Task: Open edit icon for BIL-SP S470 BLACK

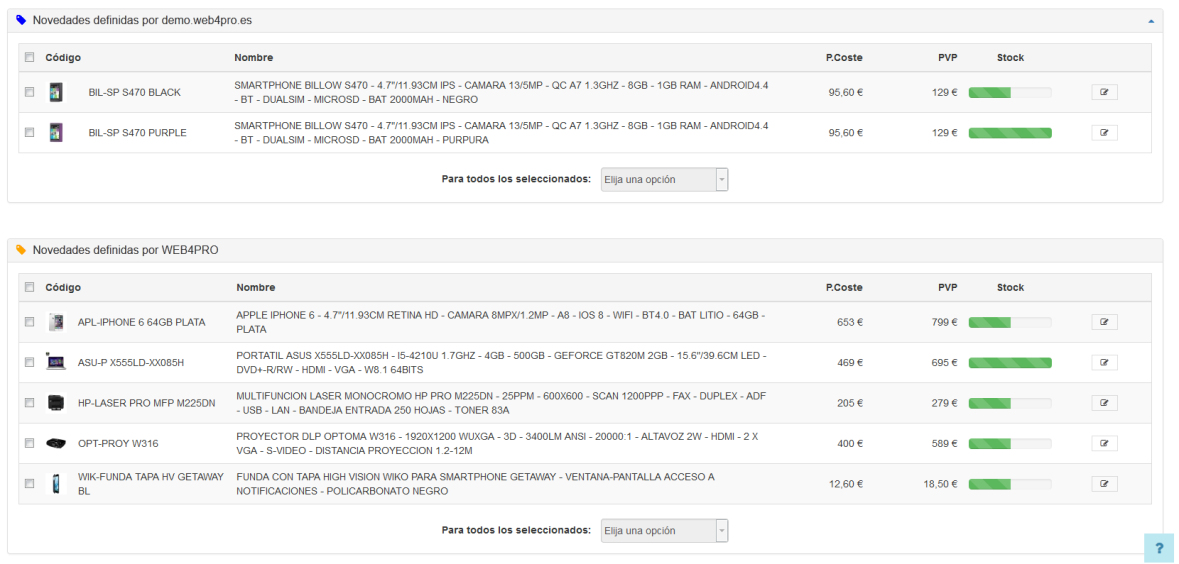Action: click(1105, 92)
